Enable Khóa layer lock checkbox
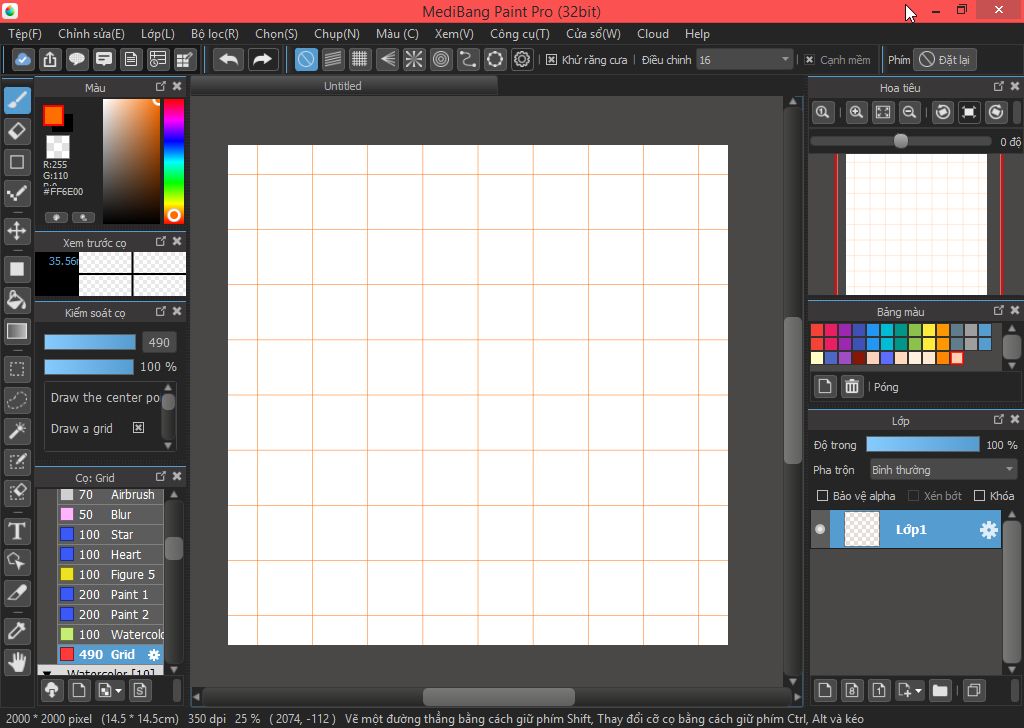Image resolution: width=1024 pixels, height=728 pixels. (x=979, y=496)
